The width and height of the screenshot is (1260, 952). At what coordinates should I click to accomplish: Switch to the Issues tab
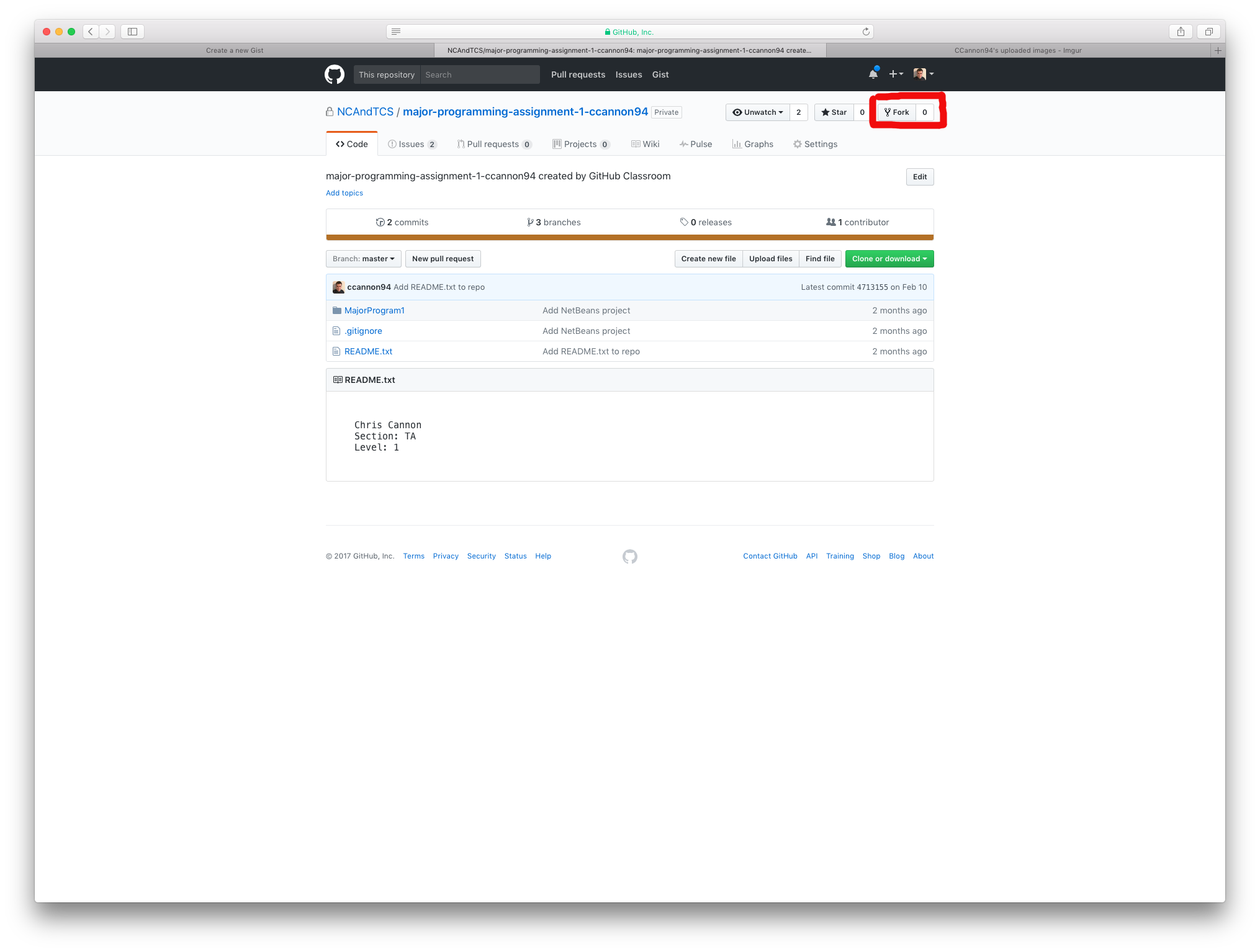click(x=412, y=144)
